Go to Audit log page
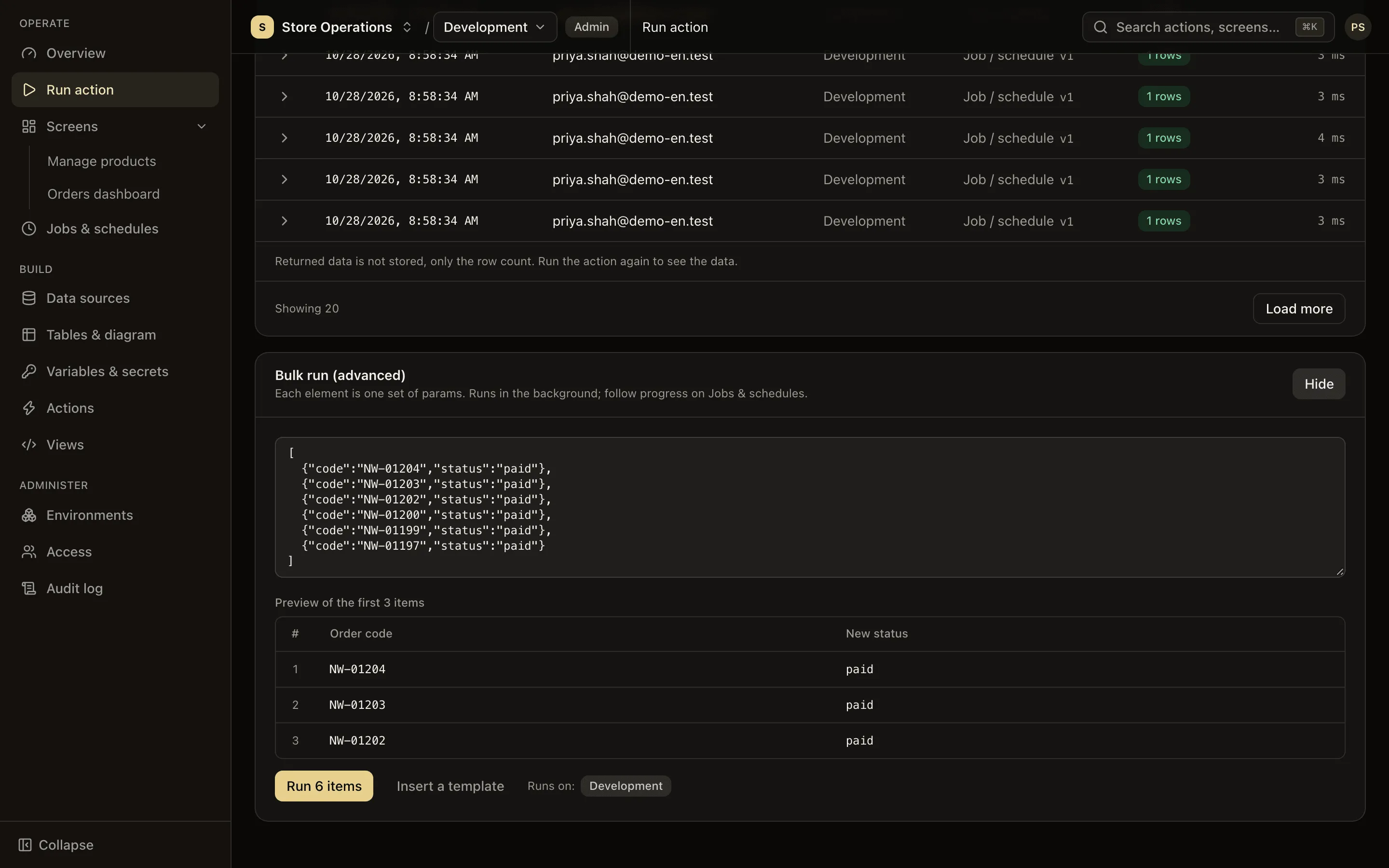This screenshot has width=1389, height=868. (115, 588)
